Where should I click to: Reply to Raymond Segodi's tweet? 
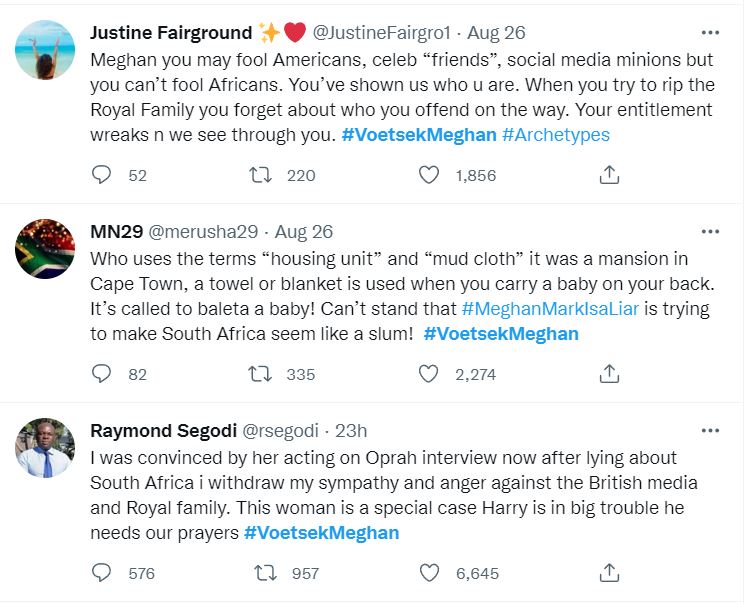tap(102, 573)
